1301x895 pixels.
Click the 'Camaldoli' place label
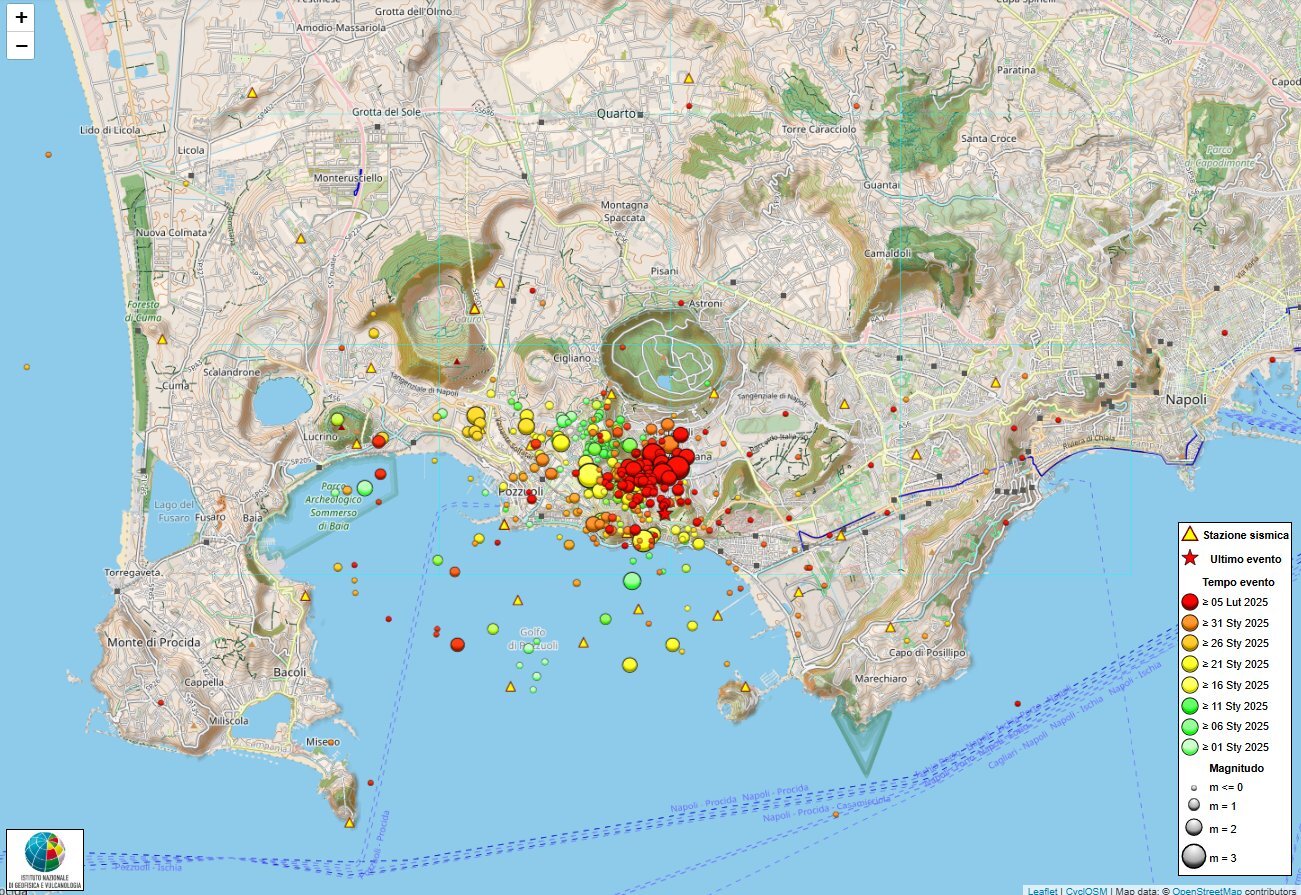888,253
